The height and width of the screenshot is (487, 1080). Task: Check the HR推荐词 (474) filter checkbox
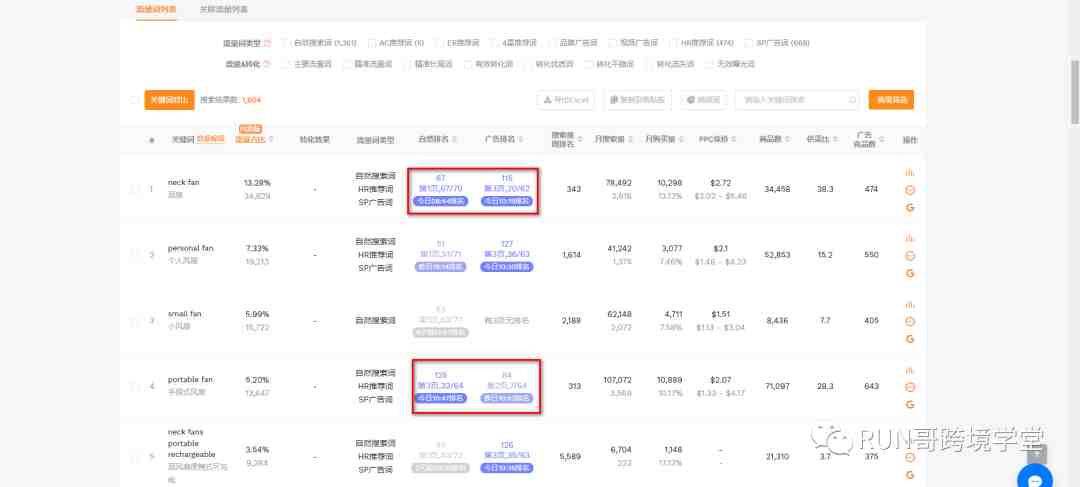click(x=673, y=43)
